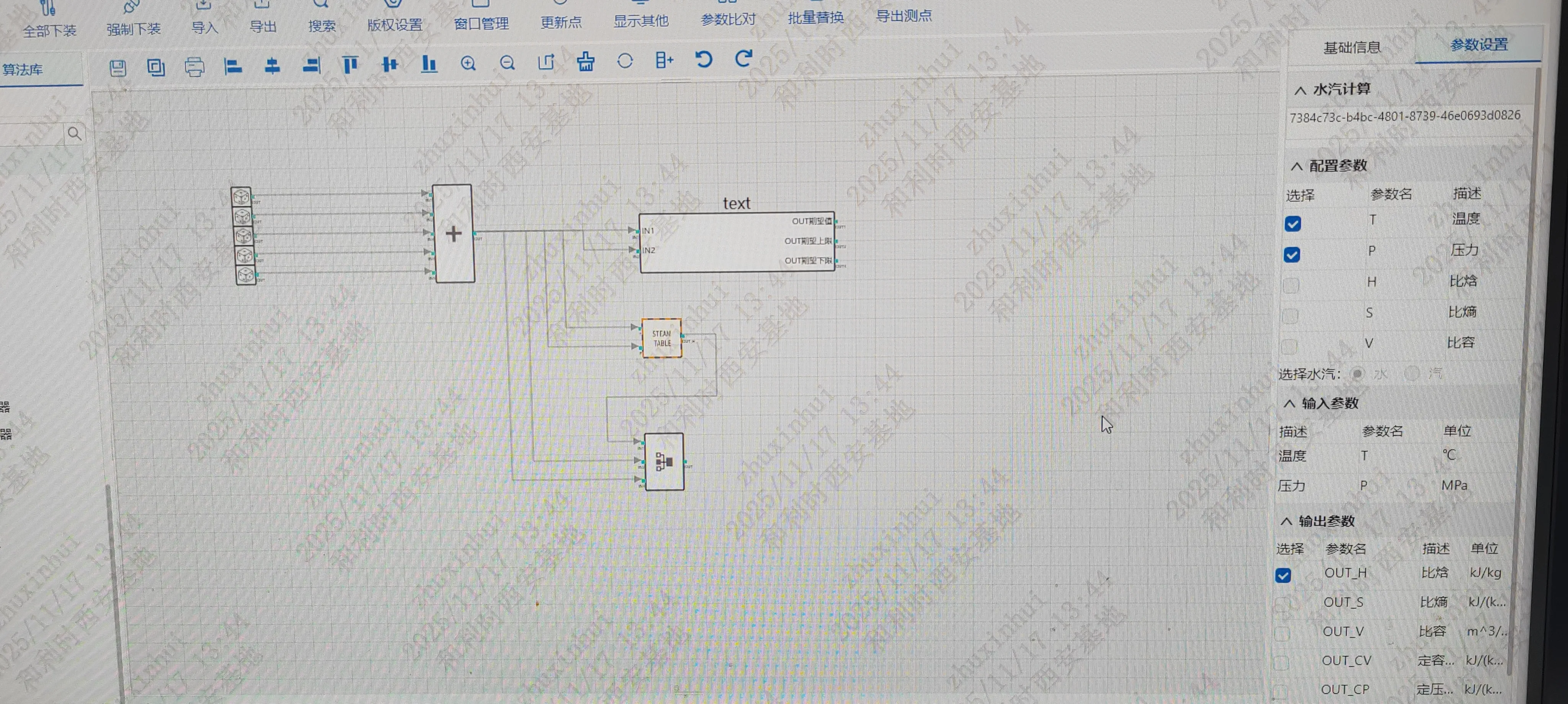The height and width of the screenshot is (704, 1568).
Task: Enable the H 比焓 parameter checkbox
Action: (1291, 285)
